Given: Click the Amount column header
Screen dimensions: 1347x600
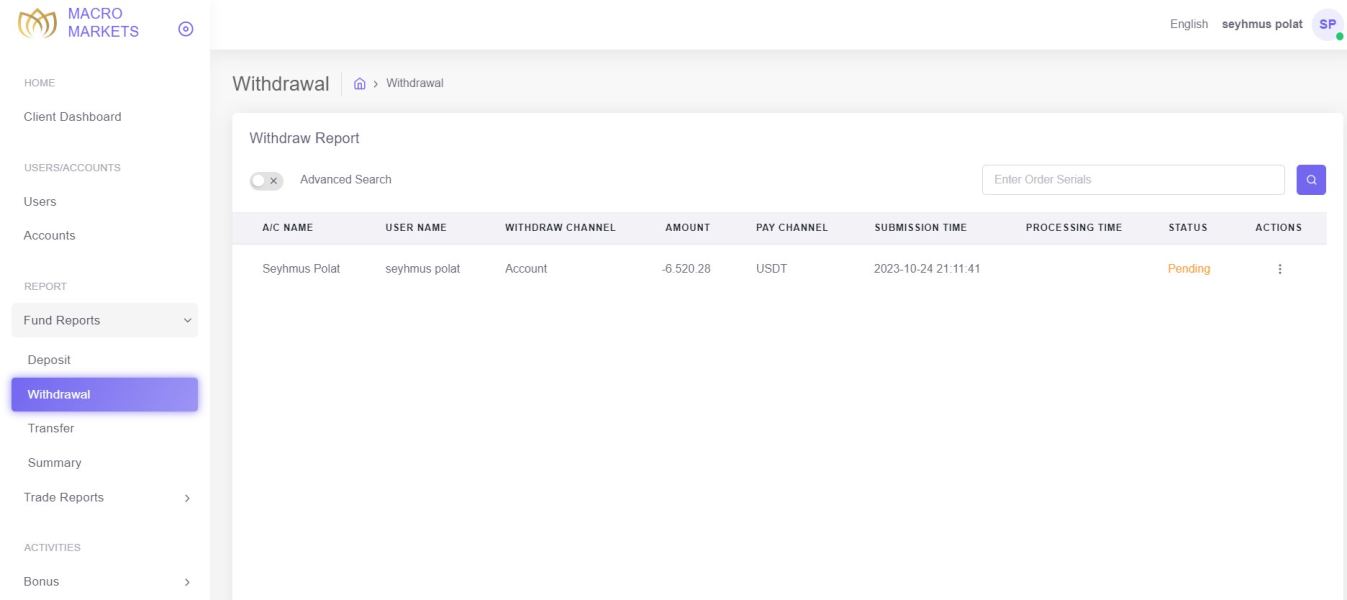Looking at the screenshot, I should click(688, 228).
